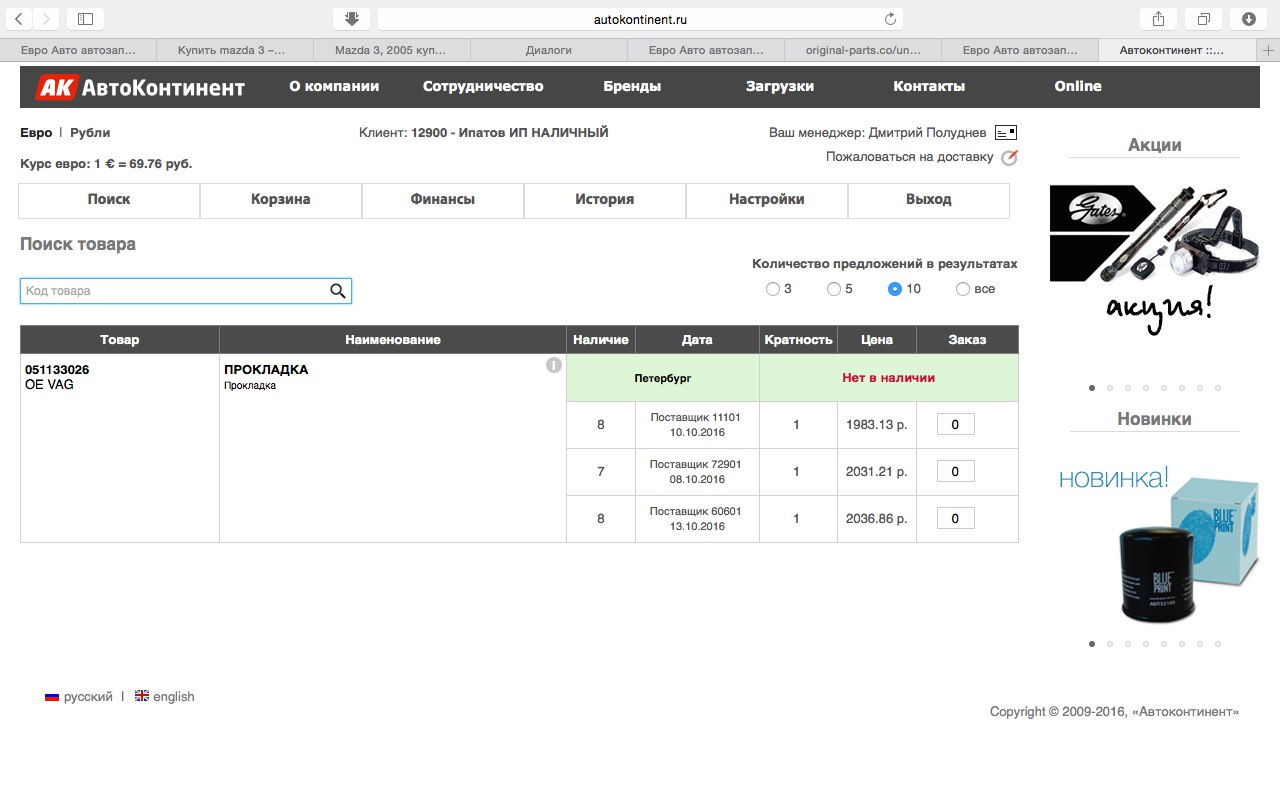Click 'Поставщик 11101' supplier cell
The height and width of the screenshot is (800, 1280).
tap(696, 425)
